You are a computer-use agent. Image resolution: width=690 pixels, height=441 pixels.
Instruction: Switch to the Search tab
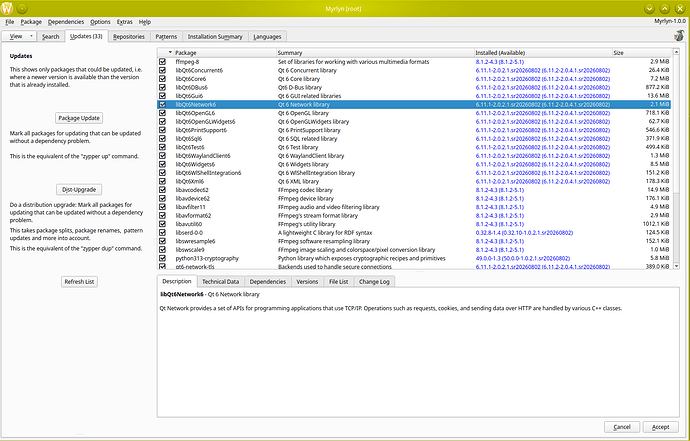[x=50, y=37]
